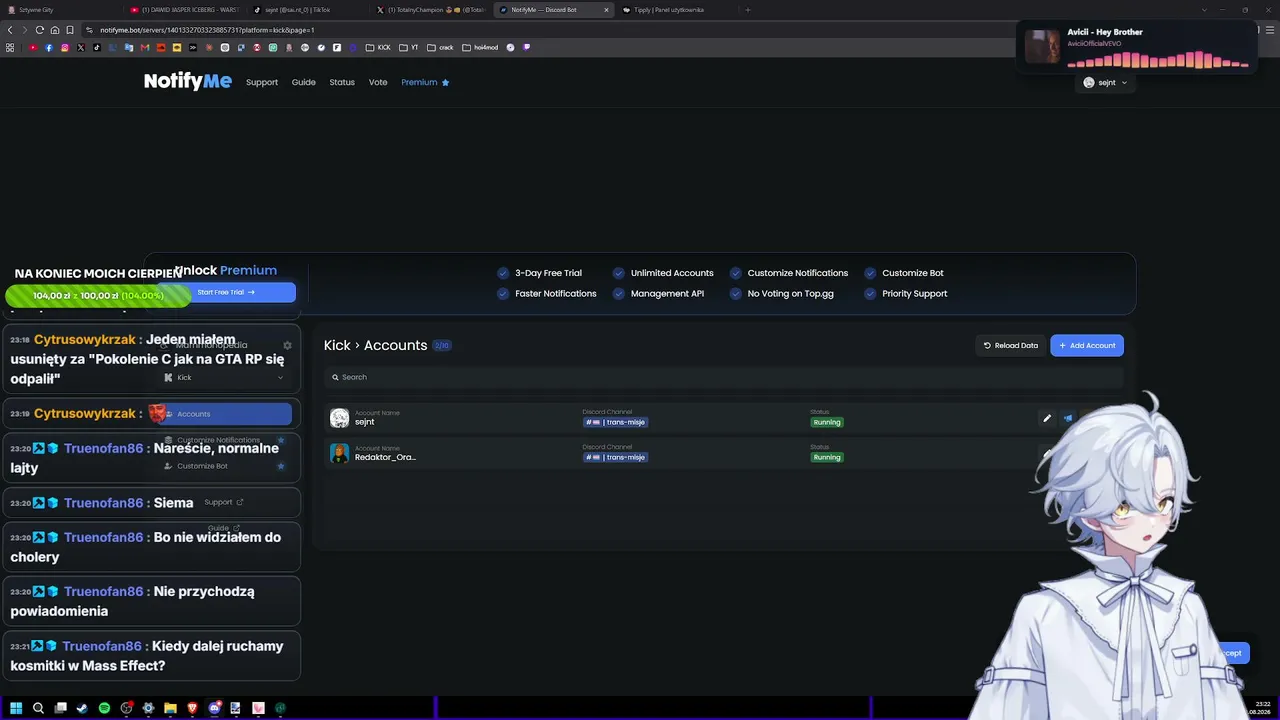Focus the accounts Search field
The width and height of the screenshot is (1280, 720).
724,377
